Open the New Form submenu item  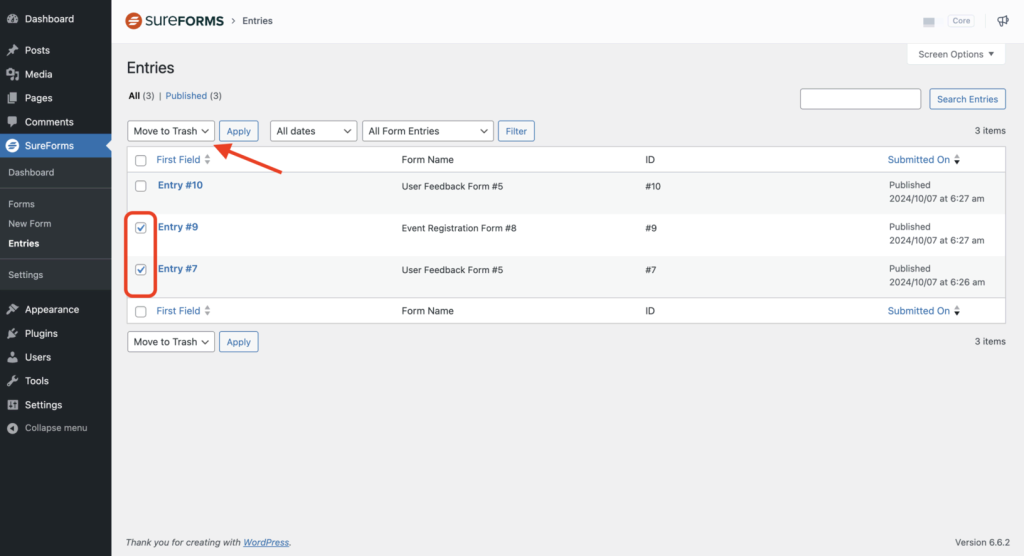pos(30,224)
